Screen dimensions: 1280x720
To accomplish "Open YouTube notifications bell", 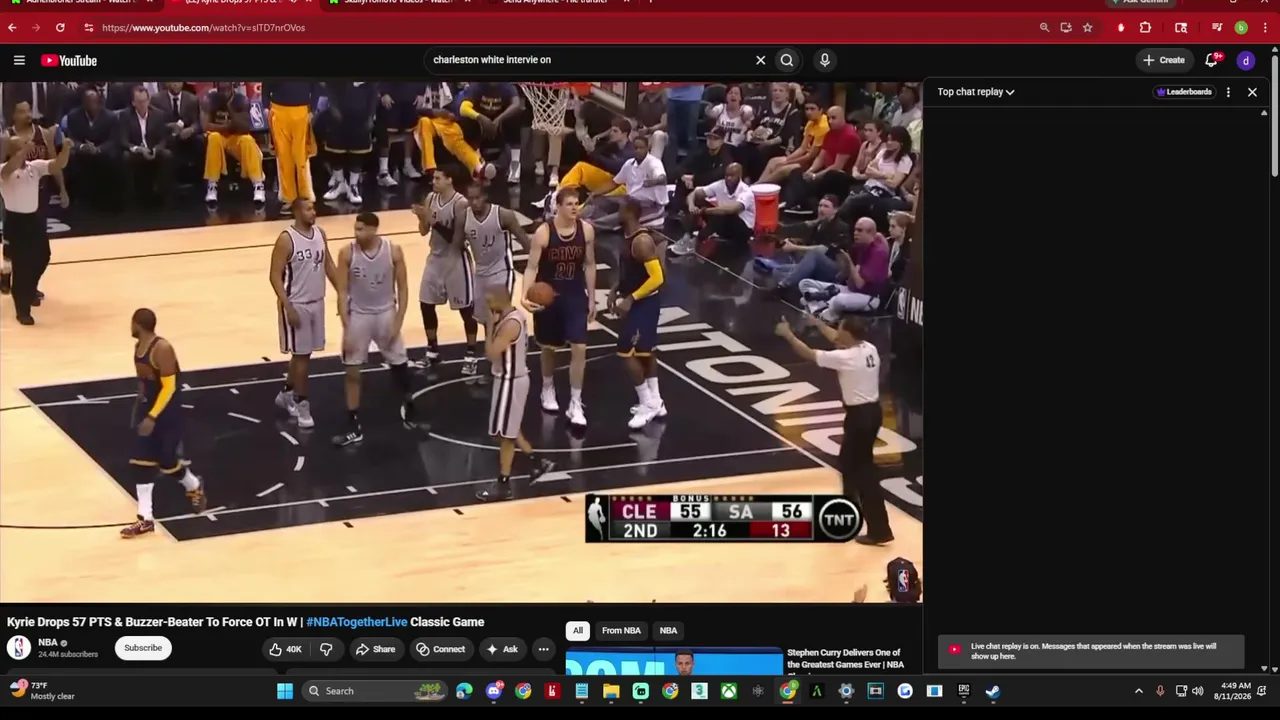I will [x=1212, y=60].
